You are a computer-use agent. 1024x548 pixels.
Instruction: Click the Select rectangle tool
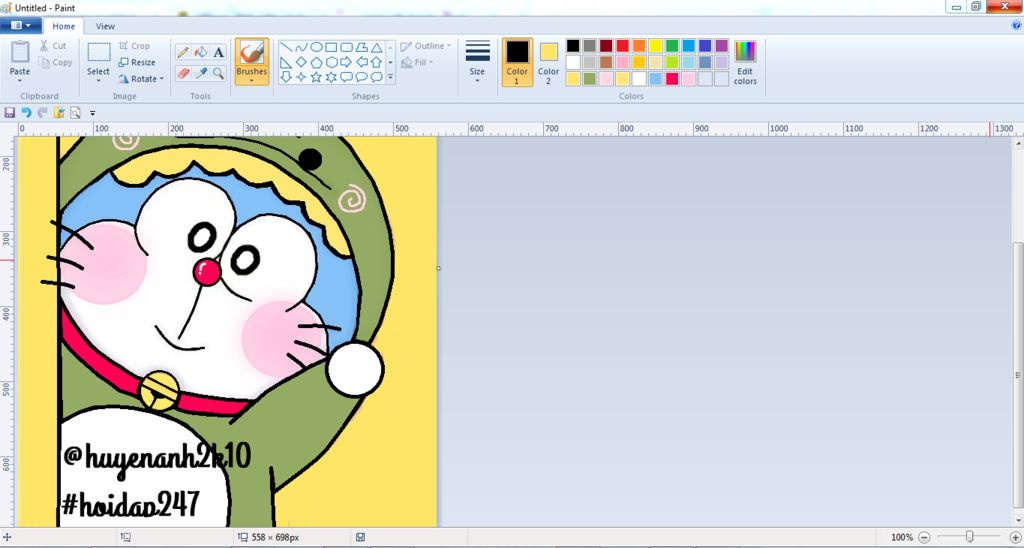click(x=99, y=52)
